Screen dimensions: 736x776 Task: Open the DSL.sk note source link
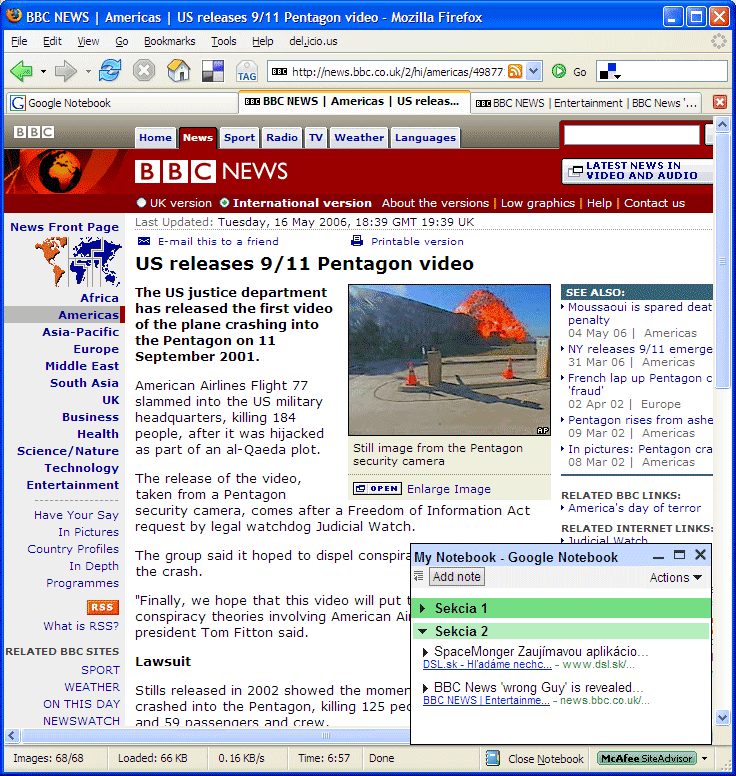tap(487, 664)
